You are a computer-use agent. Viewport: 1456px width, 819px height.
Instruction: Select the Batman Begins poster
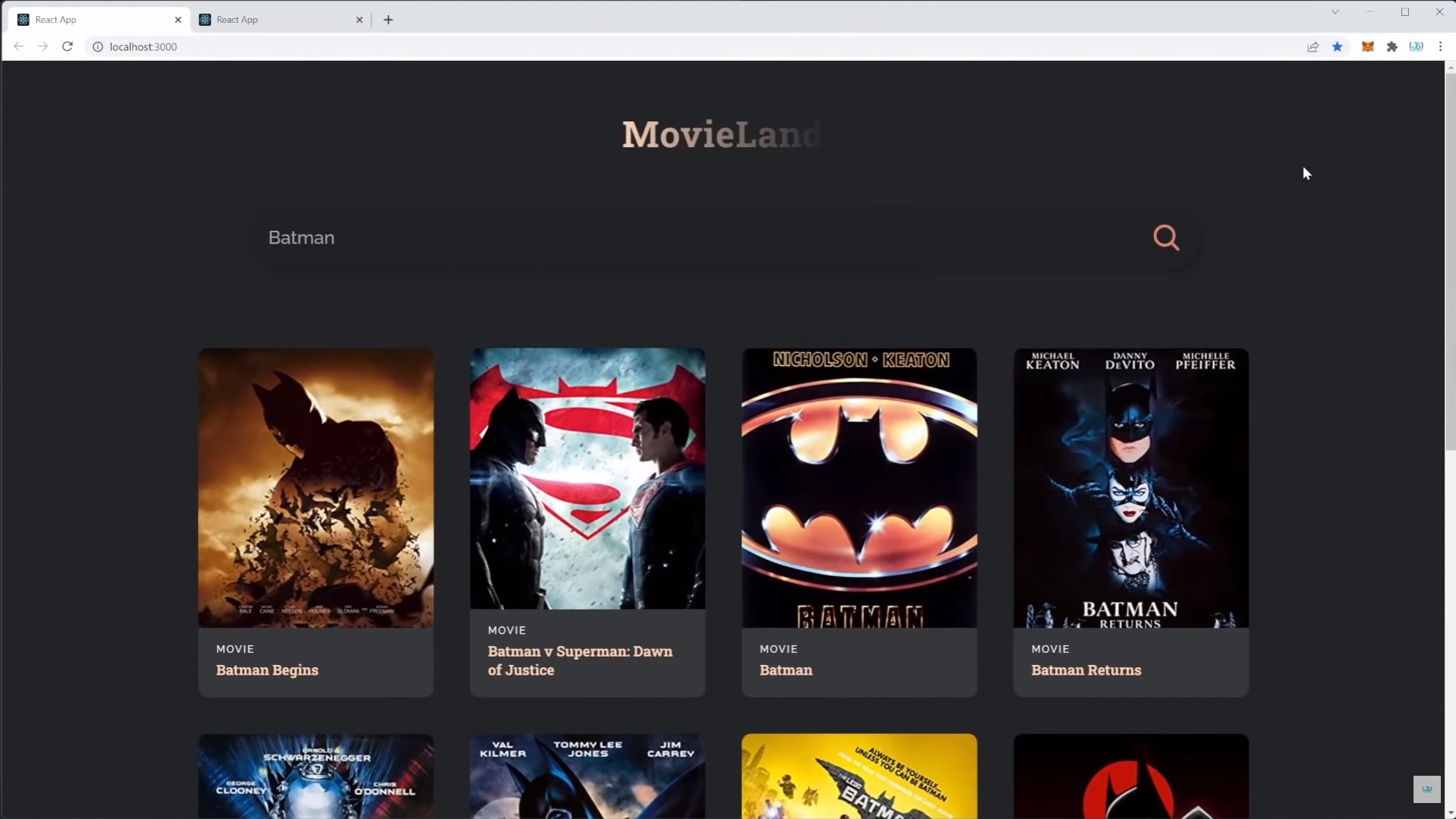click(x=316, y=487)
